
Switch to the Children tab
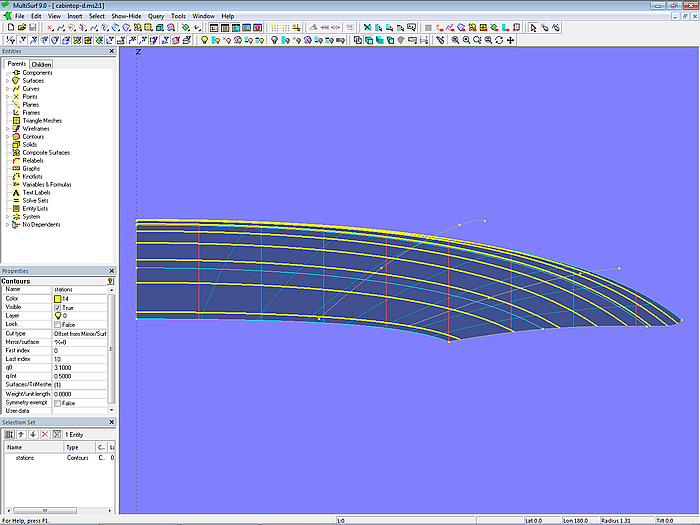41,64
